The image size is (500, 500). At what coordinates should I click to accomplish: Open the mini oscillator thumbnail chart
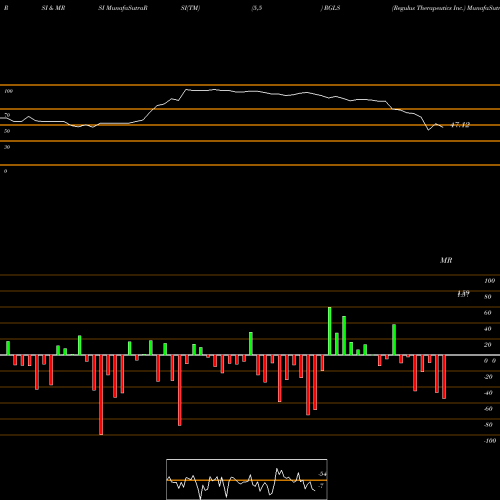(247, 479)
